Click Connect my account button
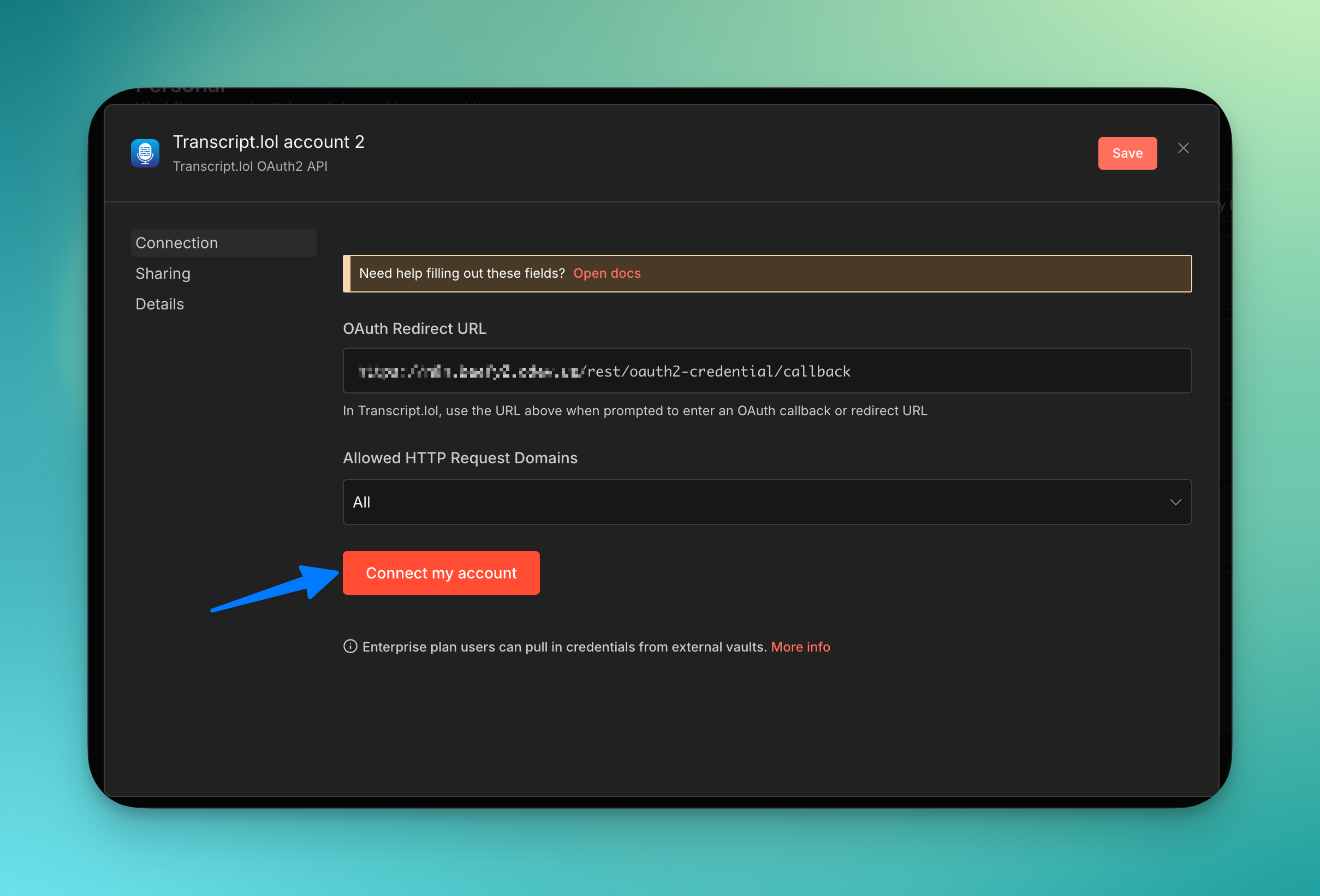The width and height of the screenshot is (1320, 896). (441, 573)
